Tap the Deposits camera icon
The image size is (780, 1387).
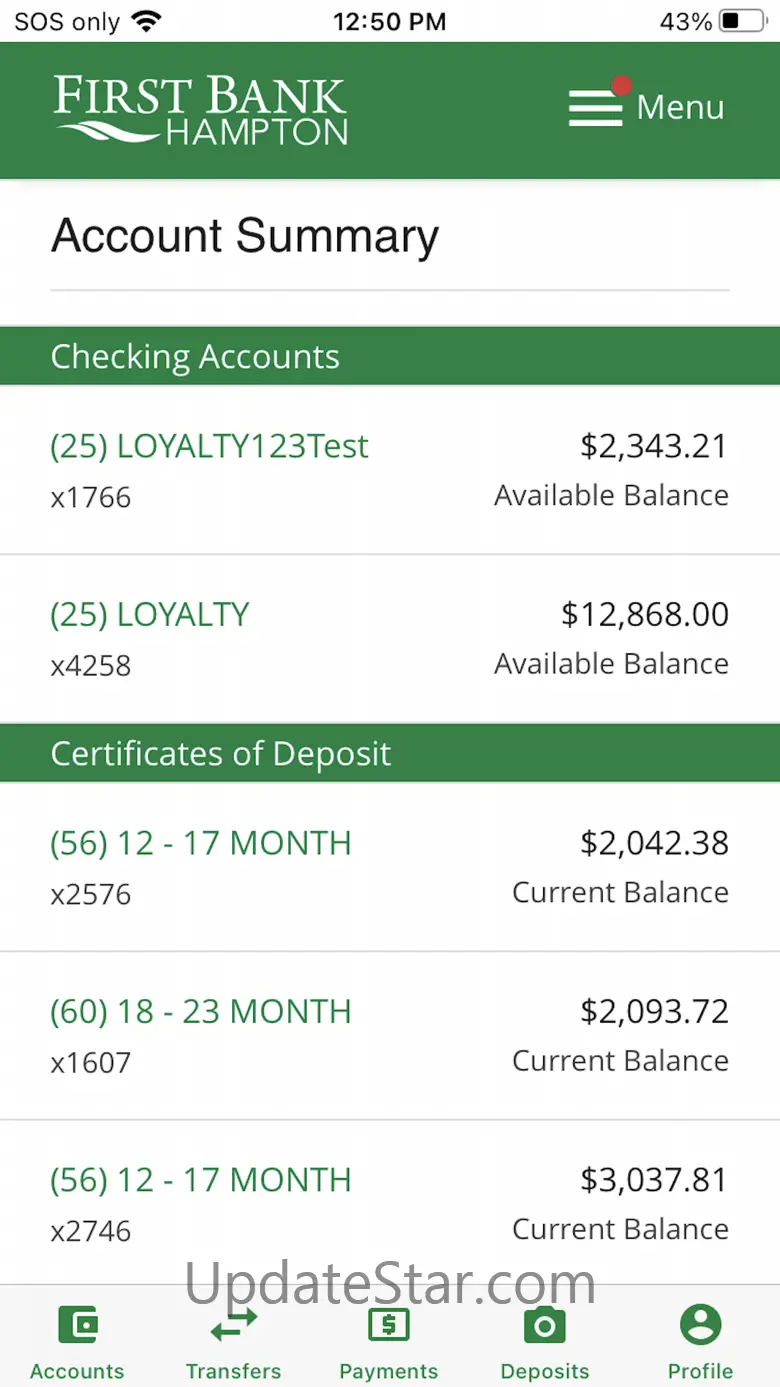tap(545, 1326)
